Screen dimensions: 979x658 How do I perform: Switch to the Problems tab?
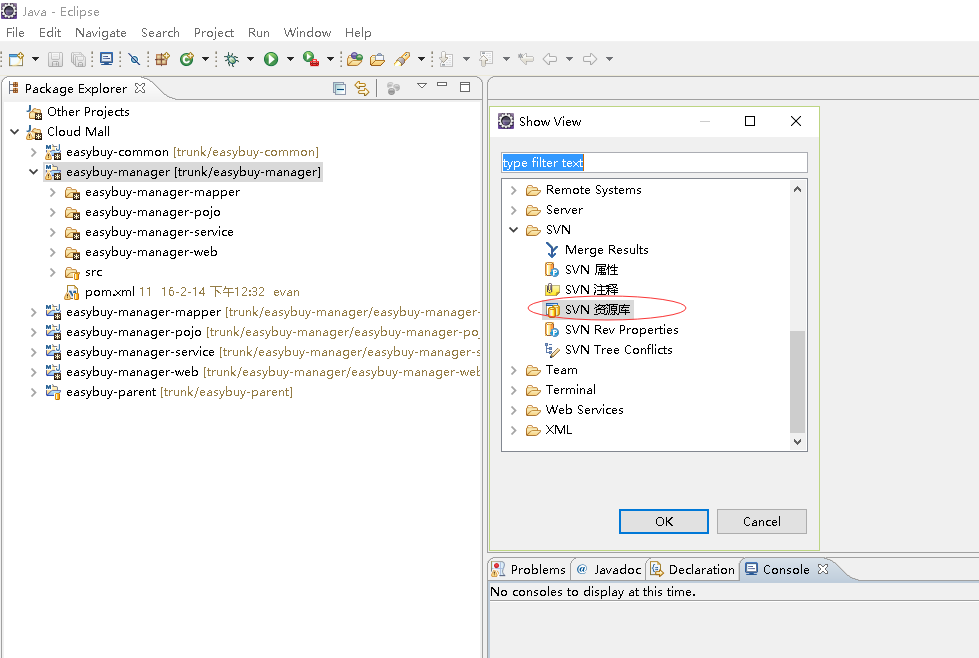(x=529, y=569)
